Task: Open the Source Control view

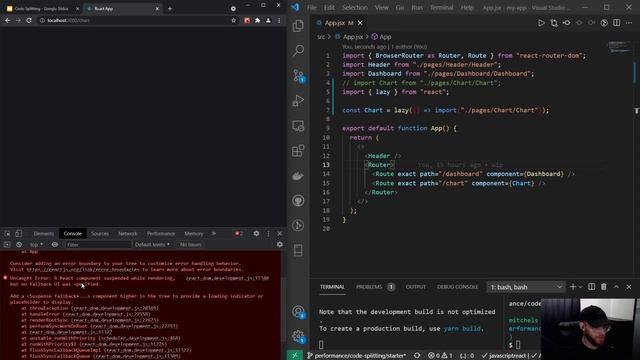Action: pyautogui.click(x=298, y=76)
